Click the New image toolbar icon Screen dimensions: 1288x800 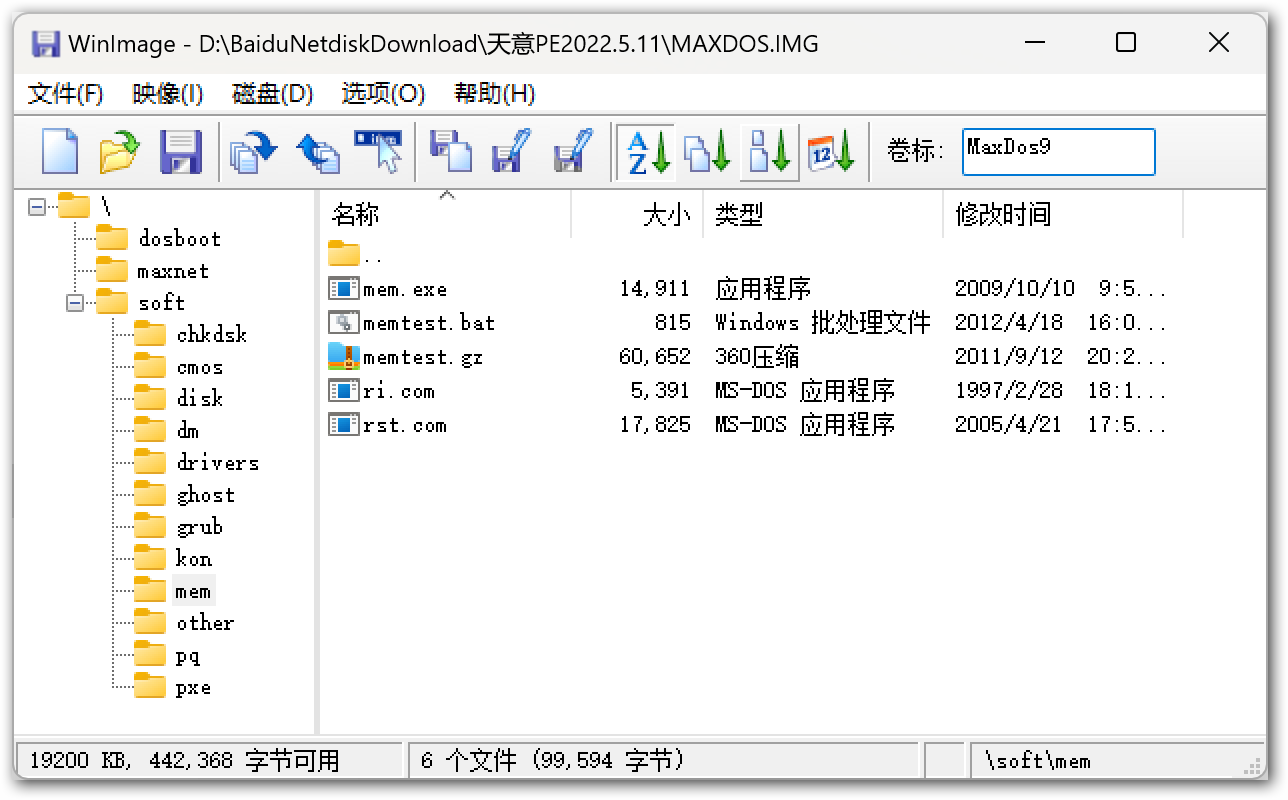(x=60, y=152)
